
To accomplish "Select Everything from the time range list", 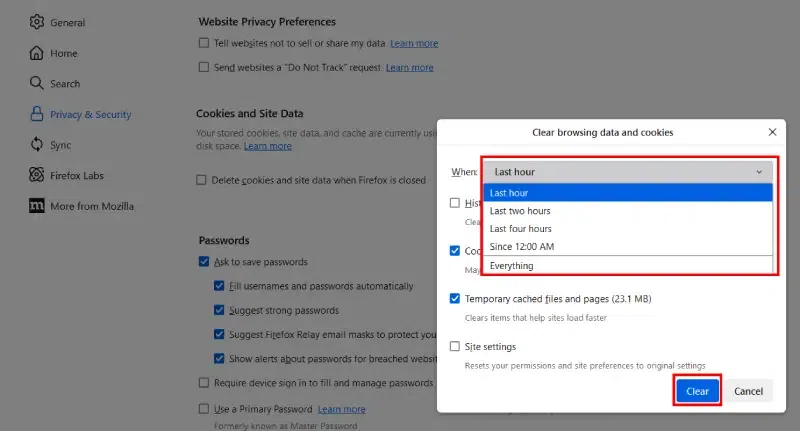I will tap(511, 266).
